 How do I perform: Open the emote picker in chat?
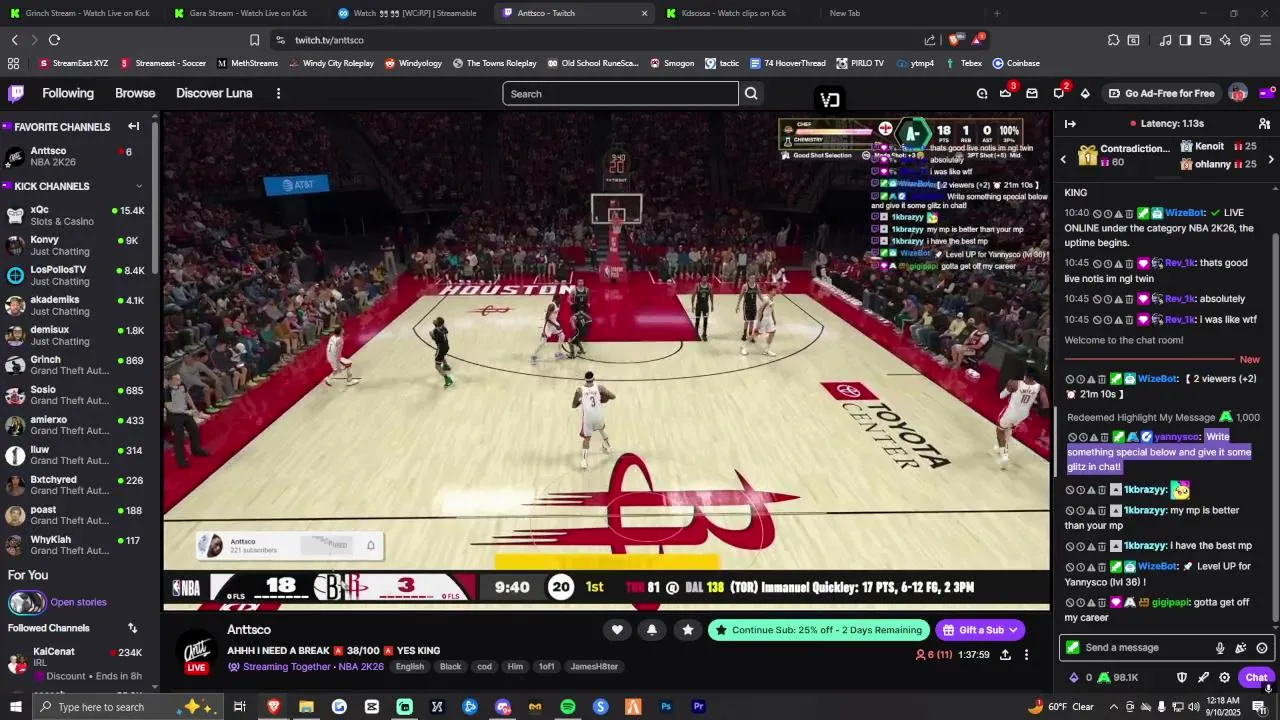point(1262,648)
